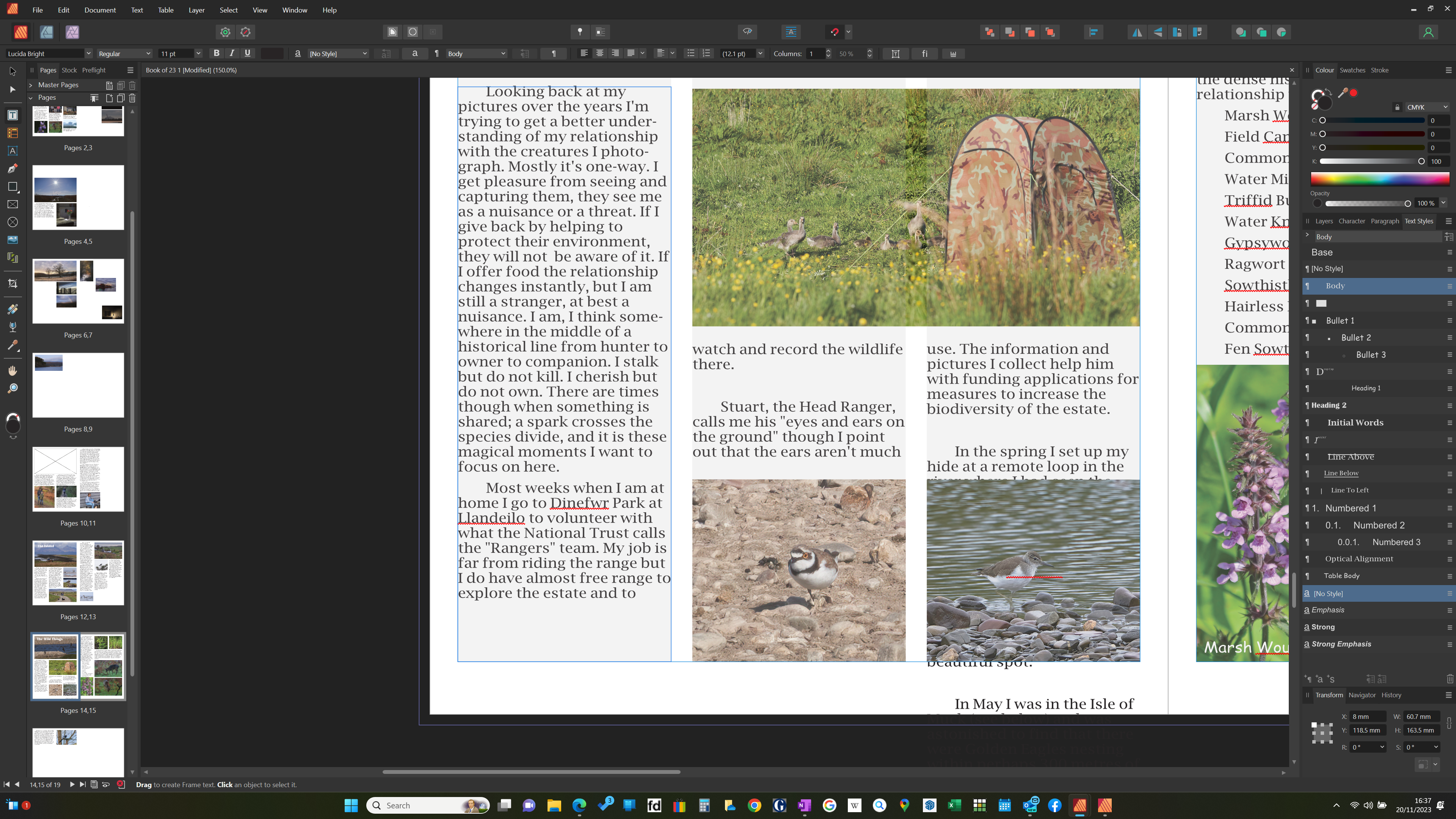Select the Frame Text tool
This screenshot has width=1456, height=819.
coord(13,115)
